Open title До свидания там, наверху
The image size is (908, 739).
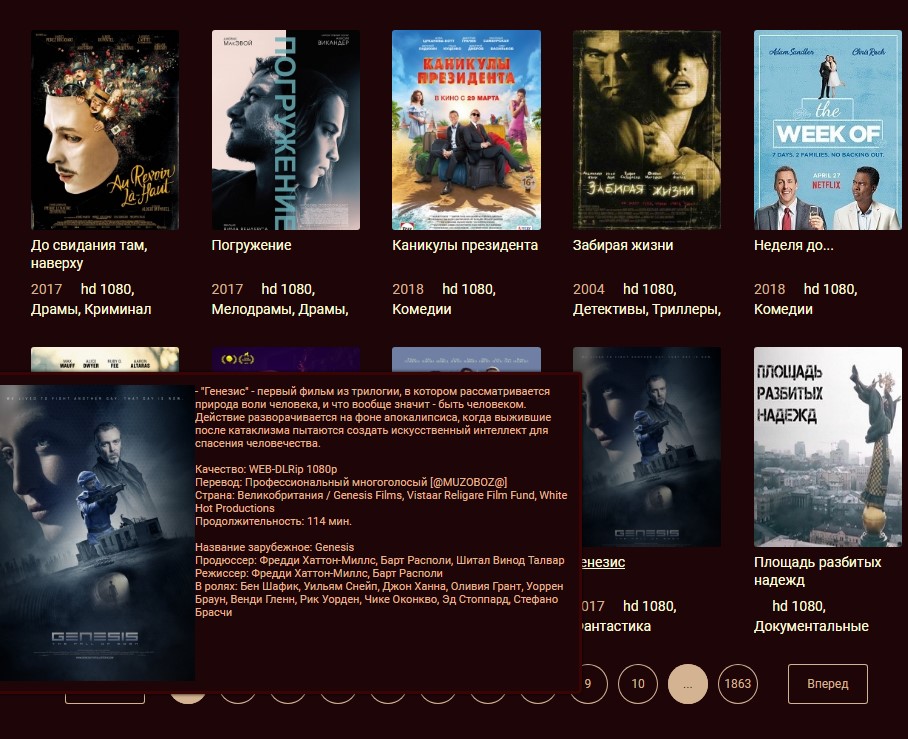click(x=89, y=254)
